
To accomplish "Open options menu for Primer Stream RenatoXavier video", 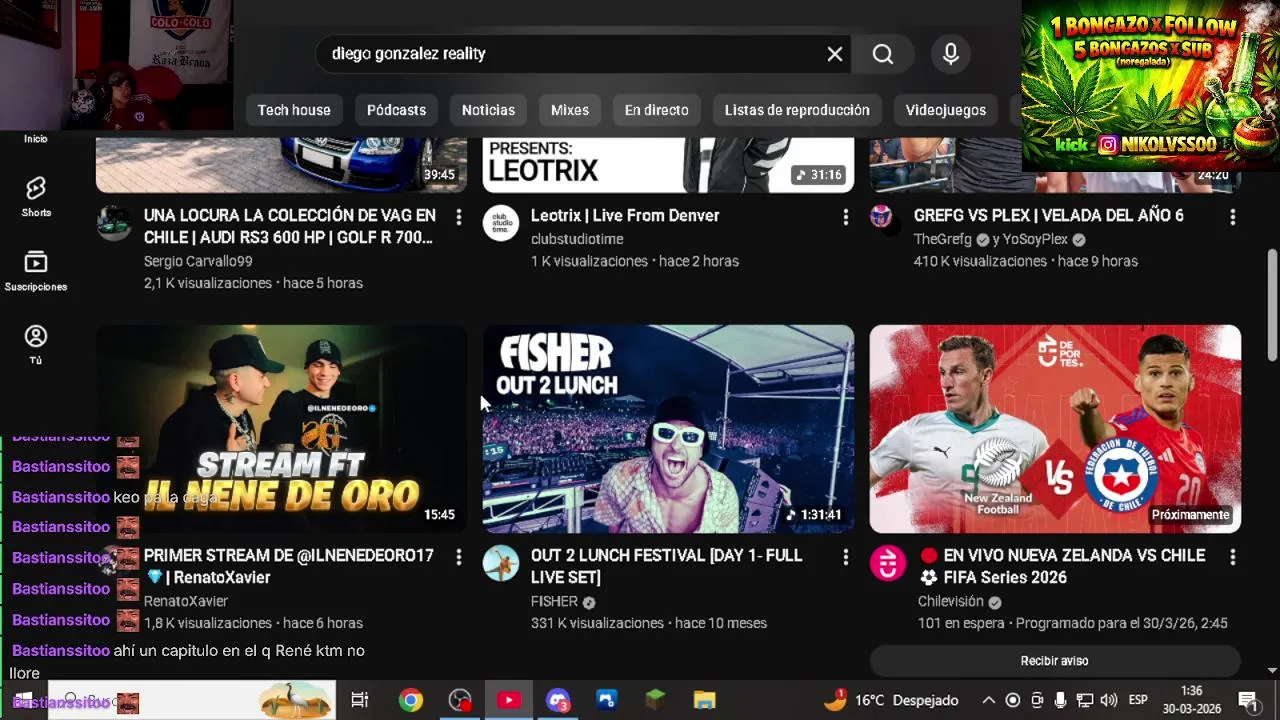I will (458, 557).
